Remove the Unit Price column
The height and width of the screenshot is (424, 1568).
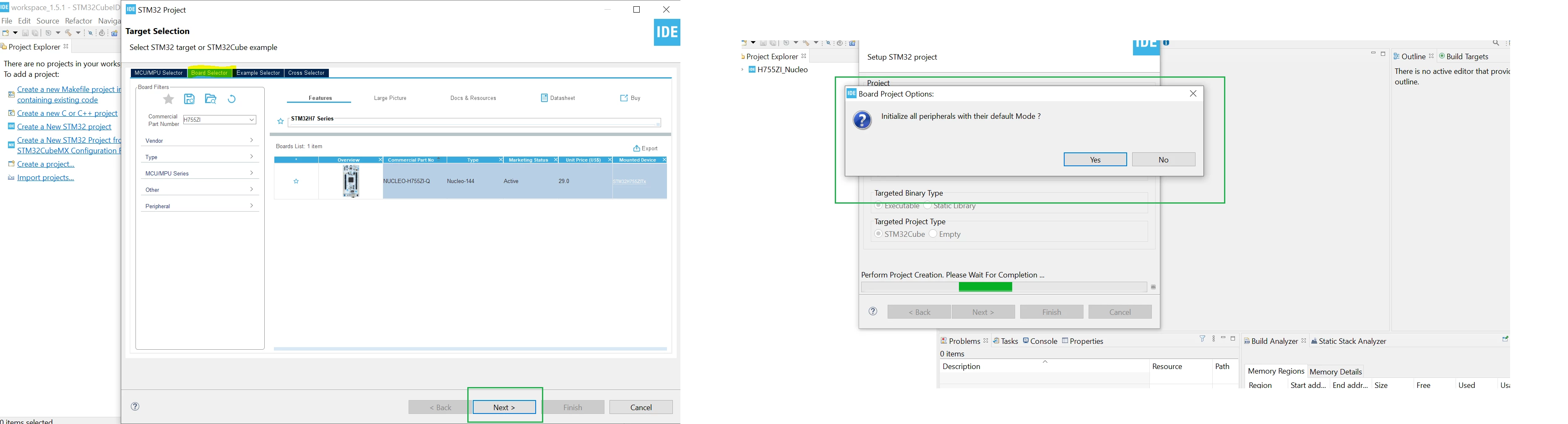point(609,160)
